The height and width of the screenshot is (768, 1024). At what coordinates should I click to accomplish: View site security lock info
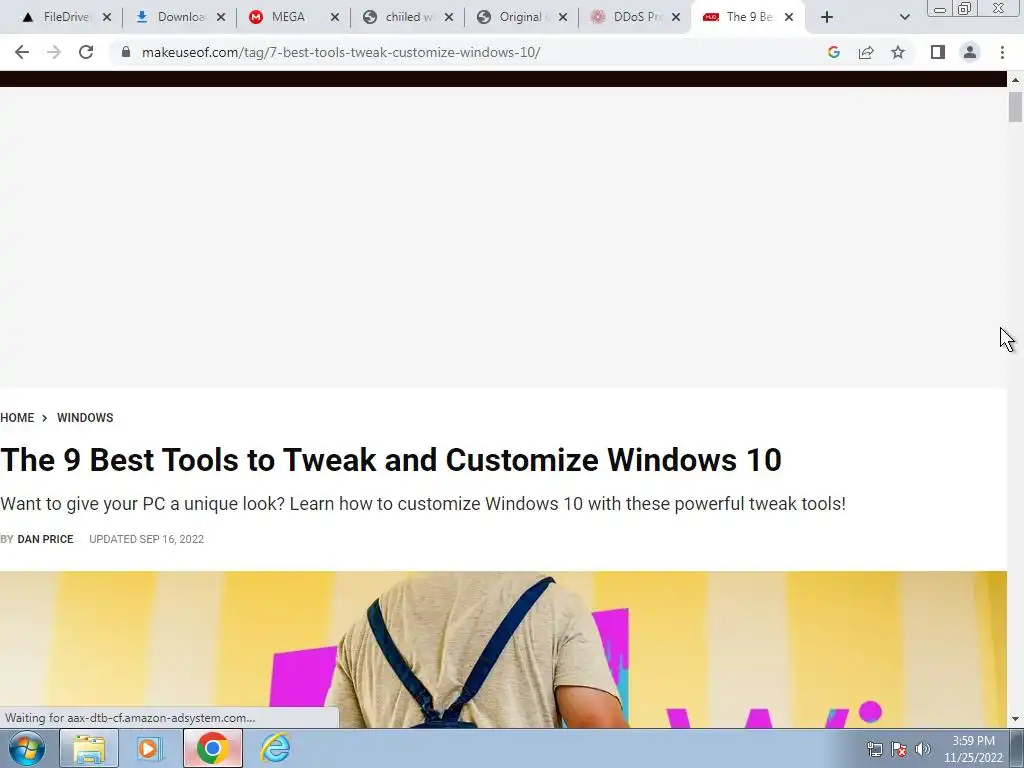[126, 52]
